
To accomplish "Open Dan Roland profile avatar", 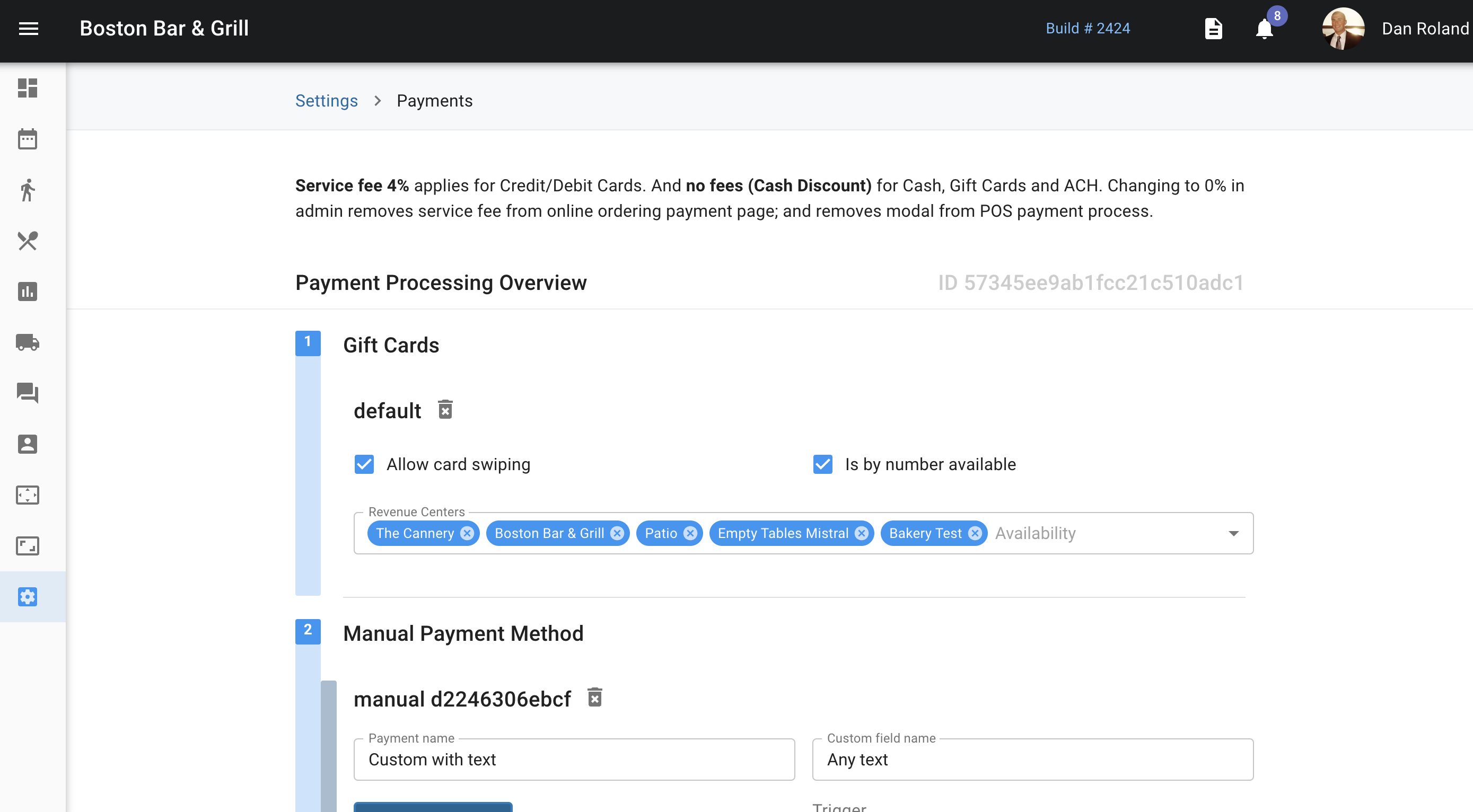I will coord(1343,29).
